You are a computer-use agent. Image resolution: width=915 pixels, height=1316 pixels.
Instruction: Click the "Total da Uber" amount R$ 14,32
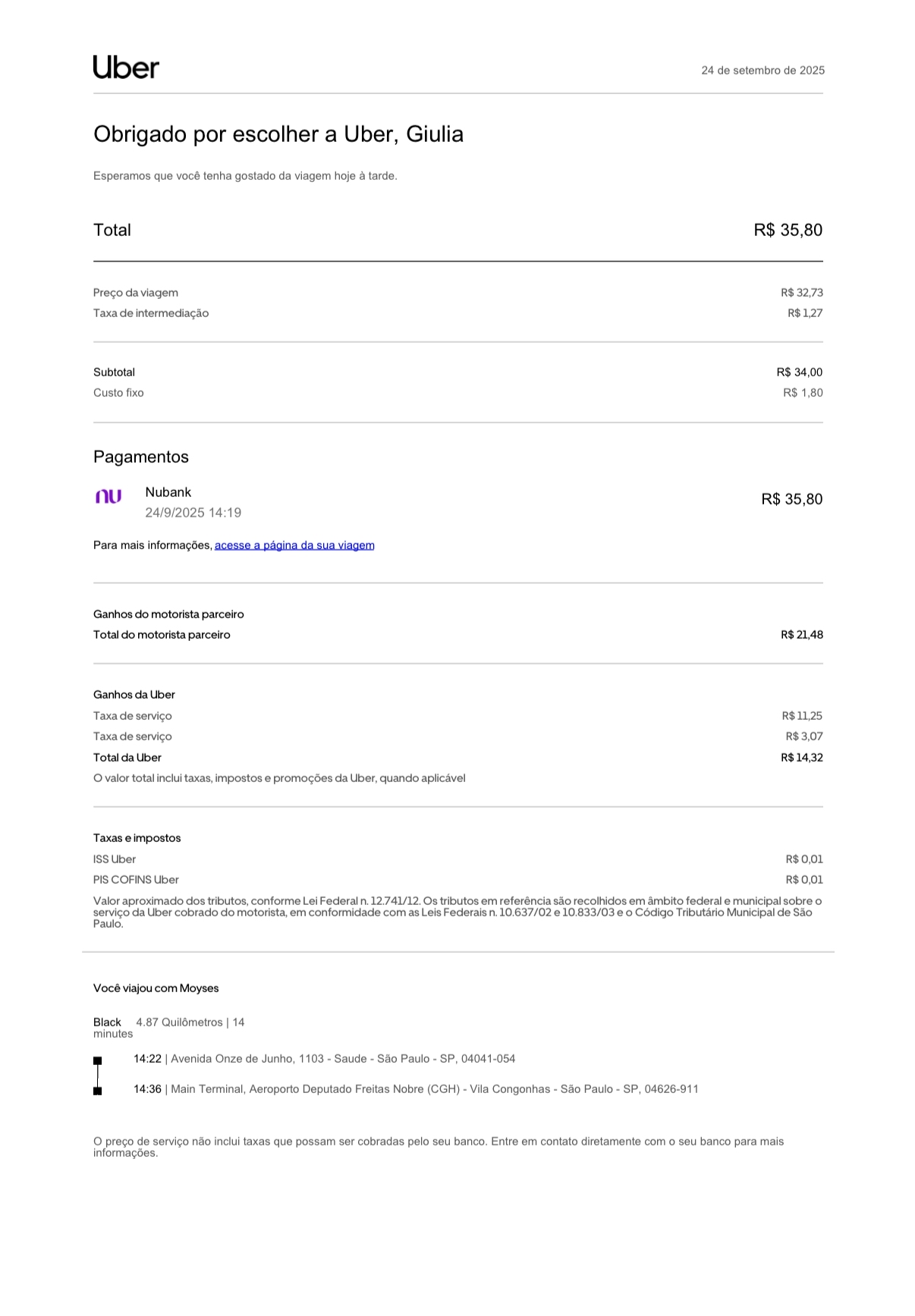(801, 758)
